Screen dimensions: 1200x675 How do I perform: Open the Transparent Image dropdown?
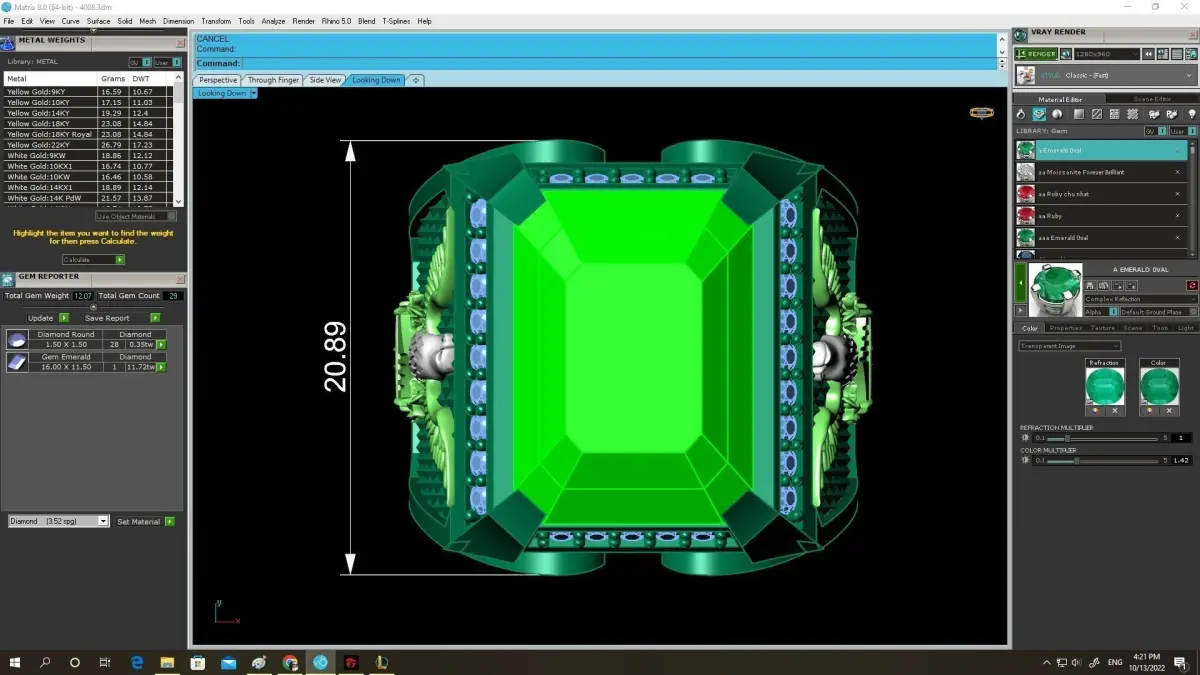[1069, 346]
